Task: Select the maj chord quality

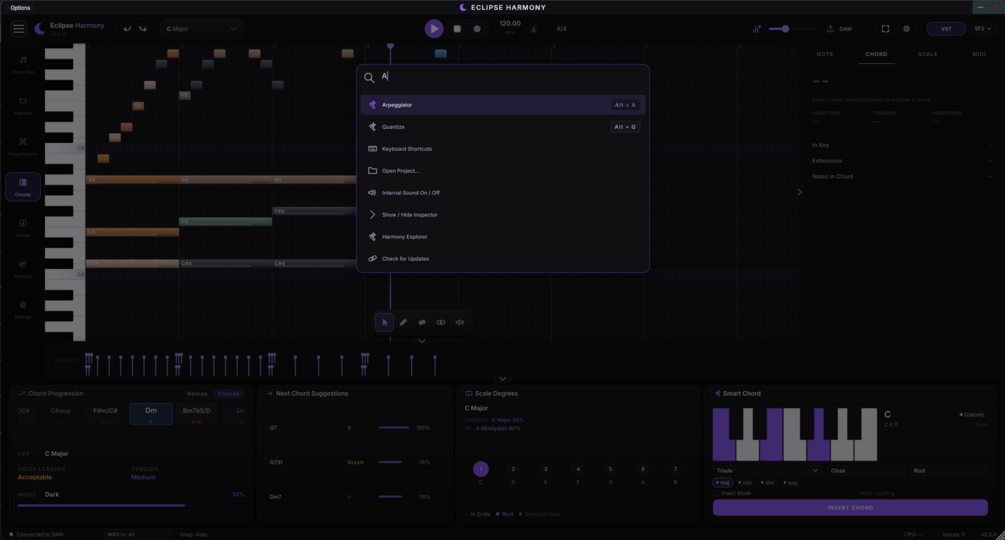Action: point(722,483)
